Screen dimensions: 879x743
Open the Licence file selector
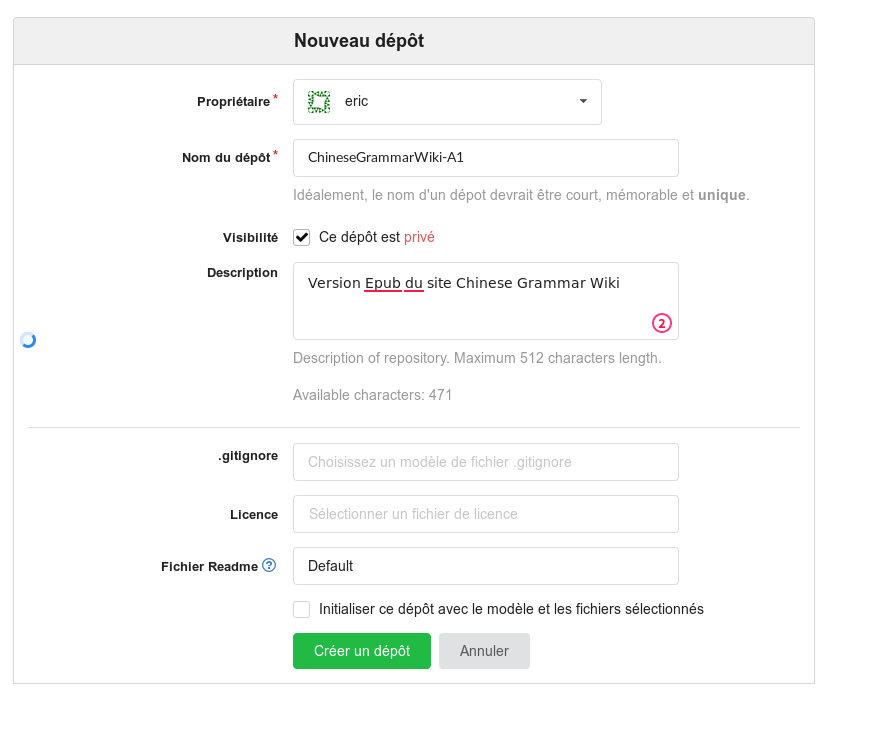[485, 514]
